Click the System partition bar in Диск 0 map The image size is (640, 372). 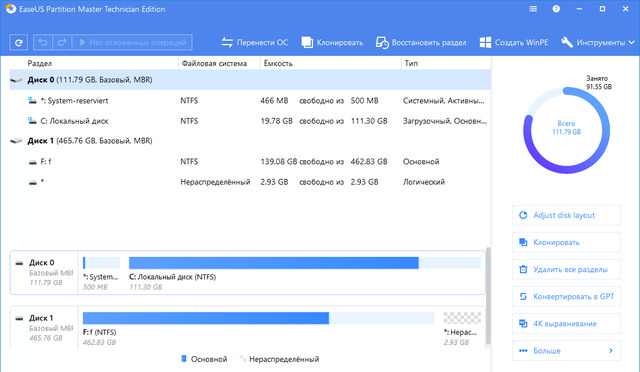[101, 263]
